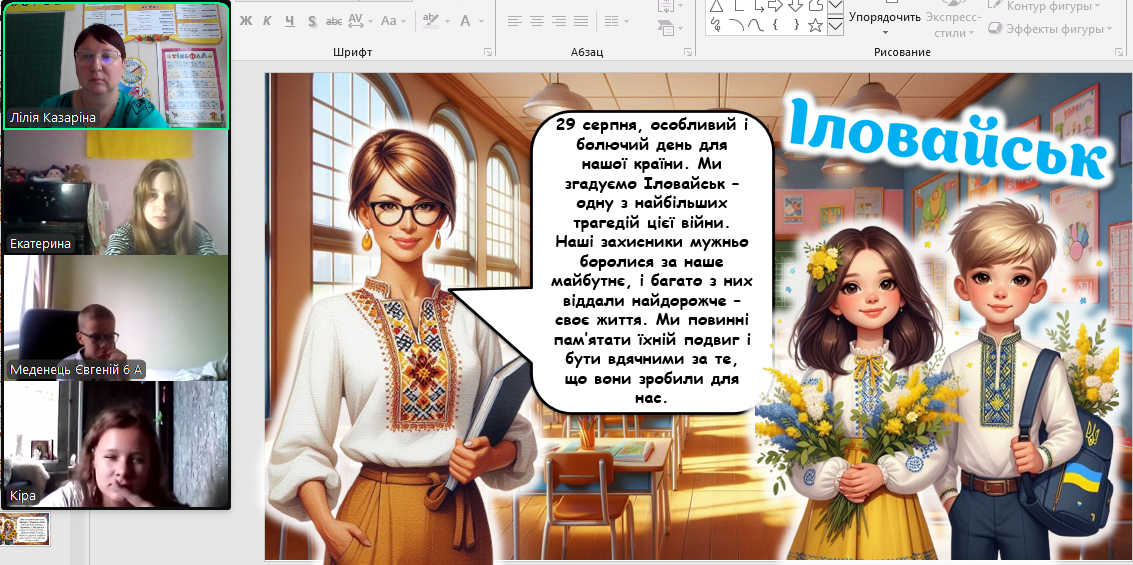
Task: Select the slide thumbnail in panel
Action: (25, 529)
